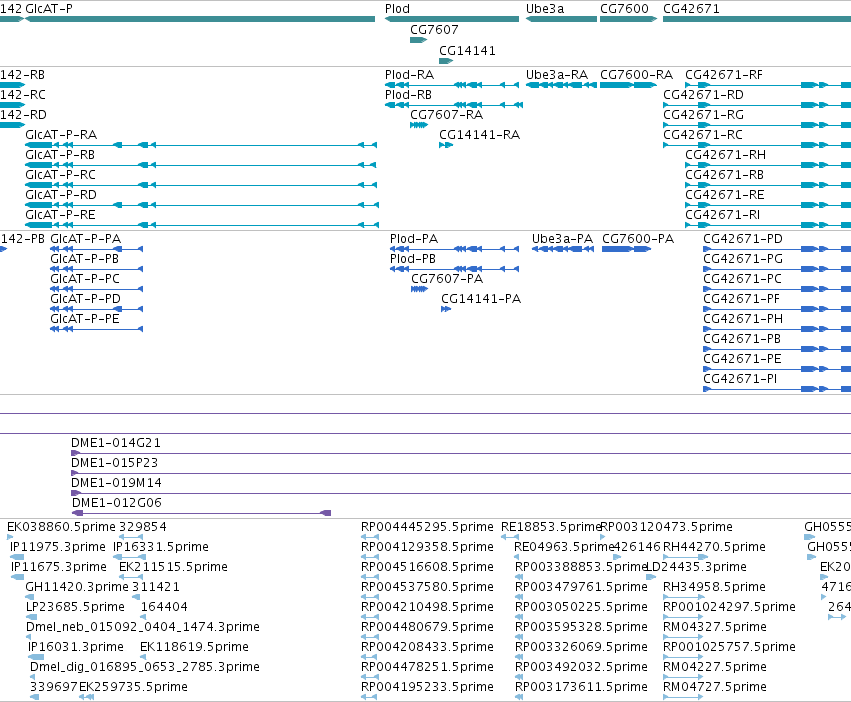This screenshot has height=702, width=851.
Task: Select transcript CG42671-RD
Action: 703,94
